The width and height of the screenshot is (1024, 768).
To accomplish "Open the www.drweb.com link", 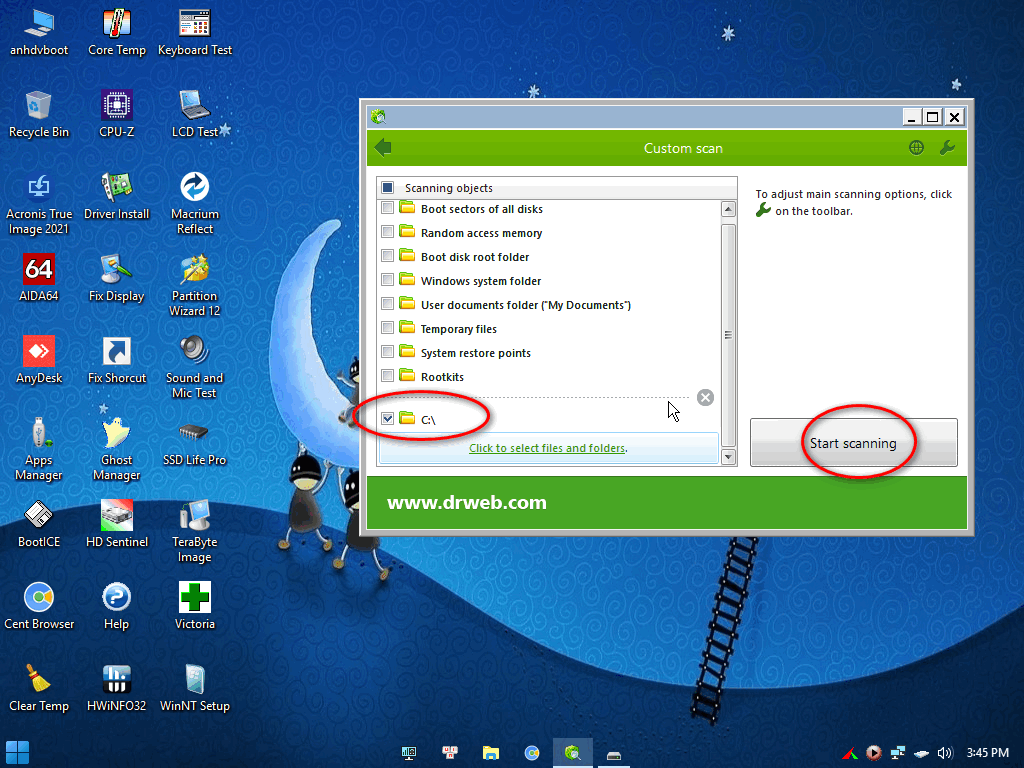I will coord(466,502).
